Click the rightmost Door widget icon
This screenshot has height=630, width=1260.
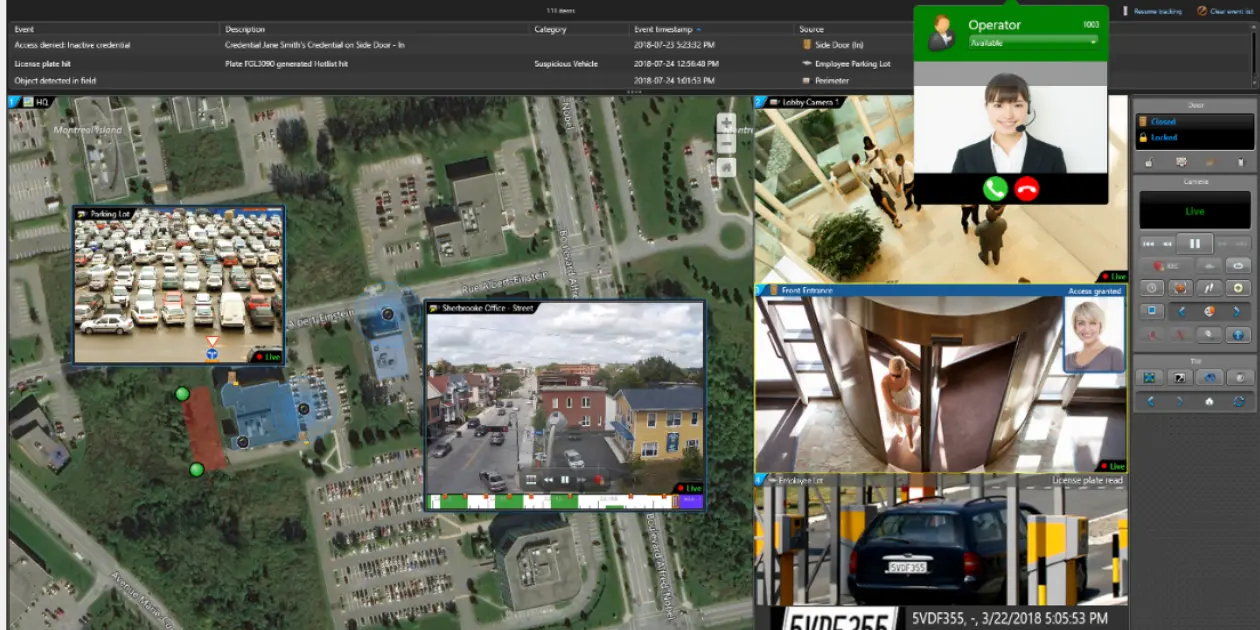(1240, 162)
